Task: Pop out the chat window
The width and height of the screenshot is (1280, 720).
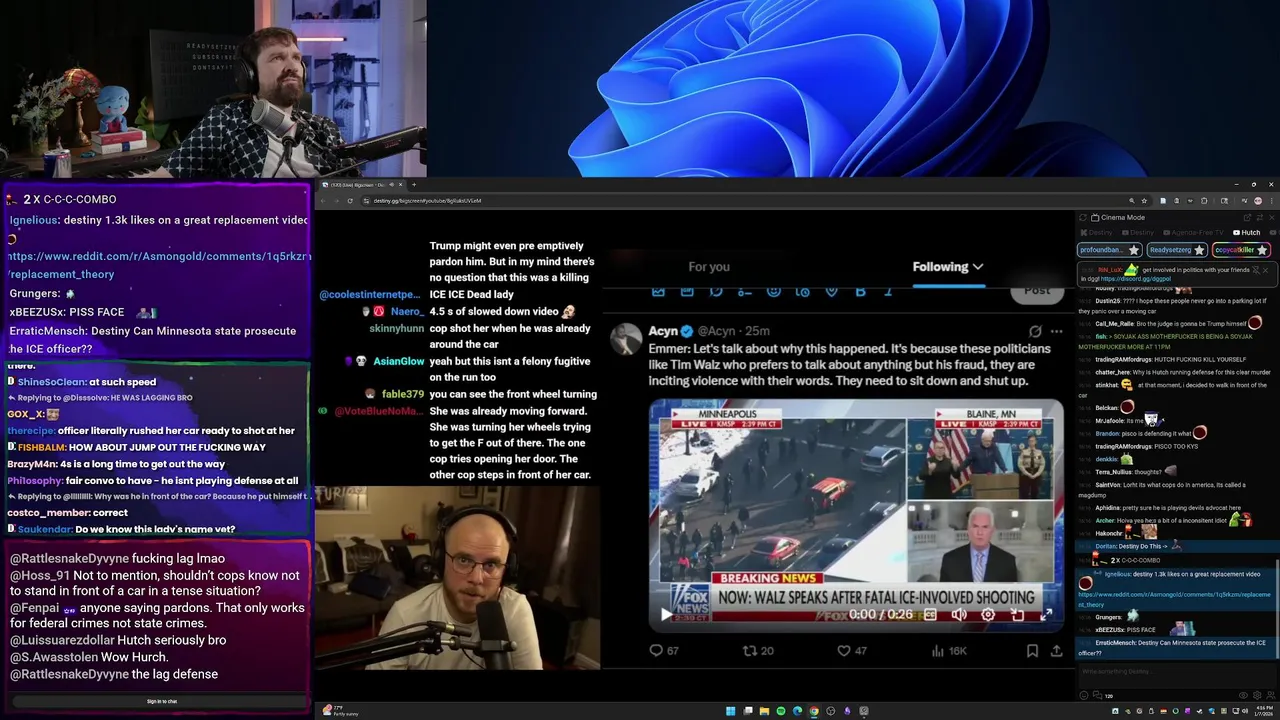Action: [1247, 217]
